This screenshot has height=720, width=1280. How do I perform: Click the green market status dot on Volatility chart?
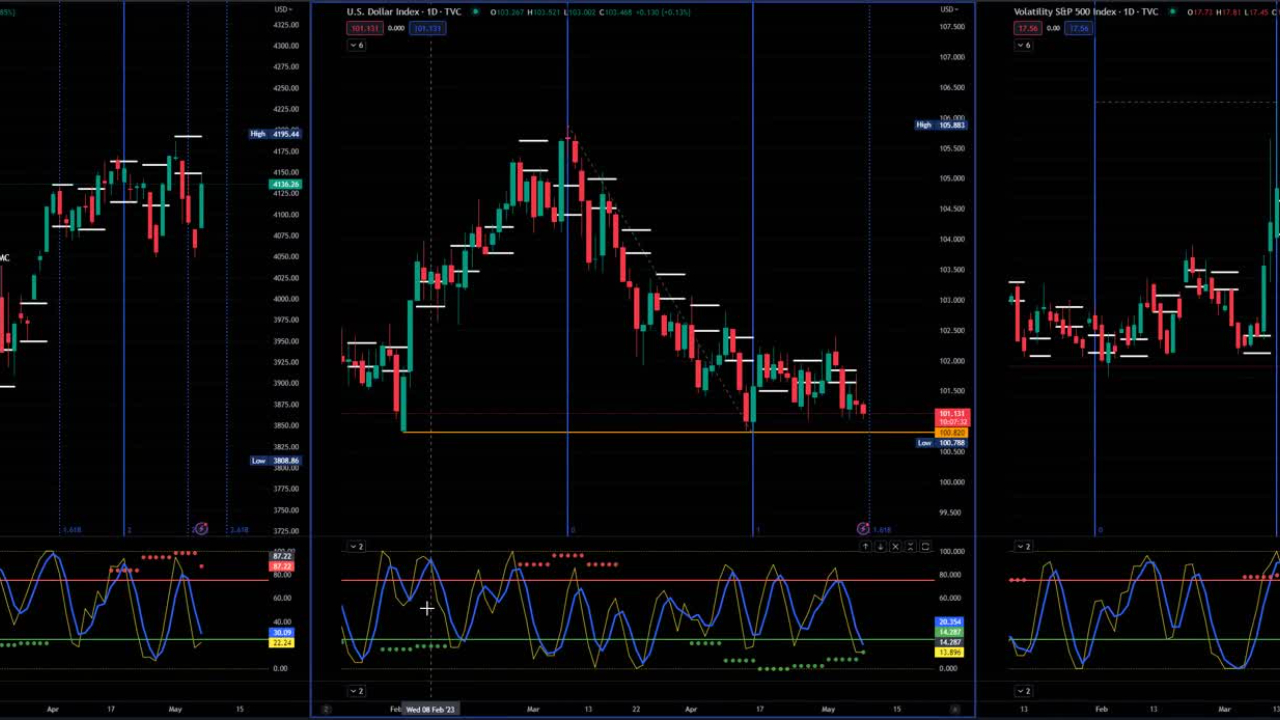[1172, 12]
